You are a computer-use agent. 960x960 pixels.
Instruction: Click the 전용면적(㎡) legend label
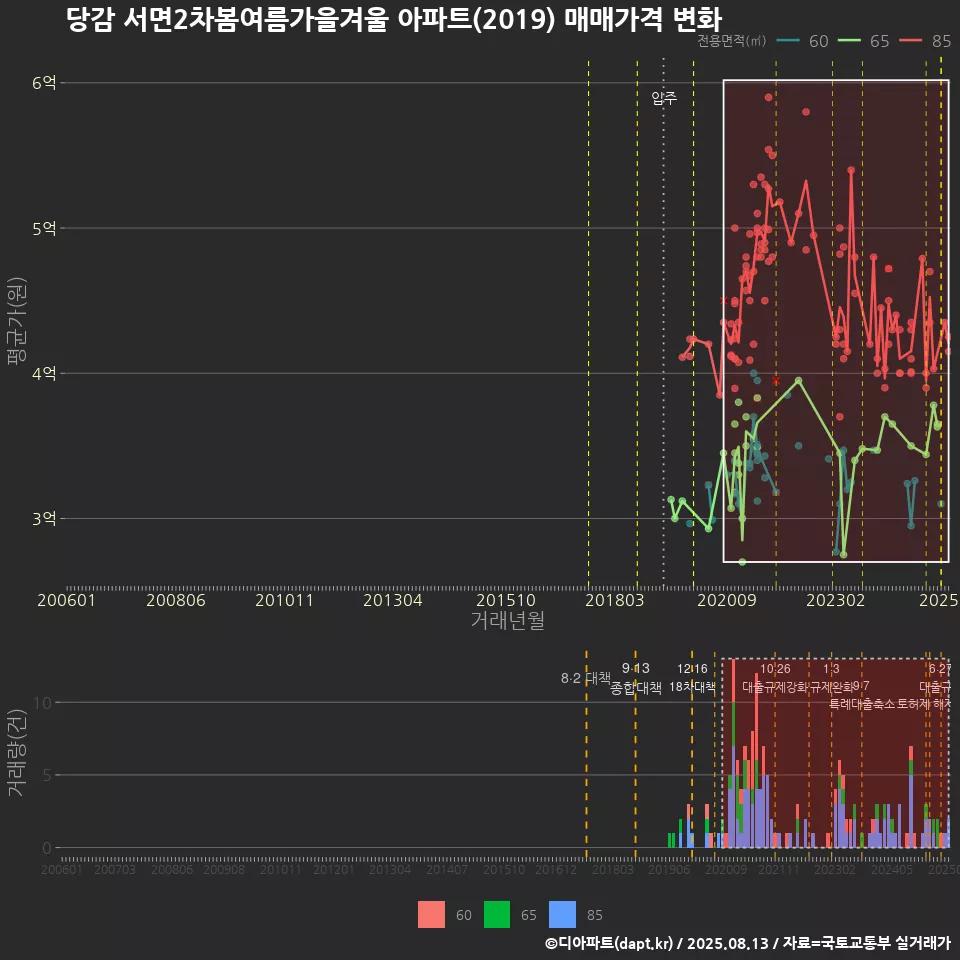732,40
